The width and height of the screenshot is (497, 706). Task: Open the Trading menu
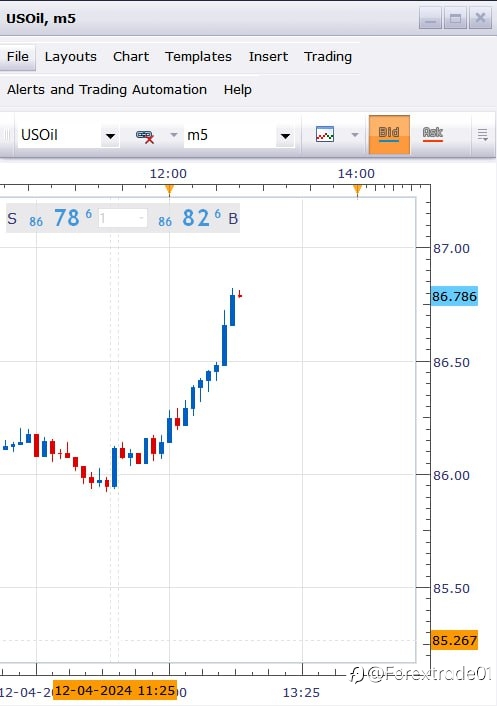pyautogui.click(x=328, y=57)
